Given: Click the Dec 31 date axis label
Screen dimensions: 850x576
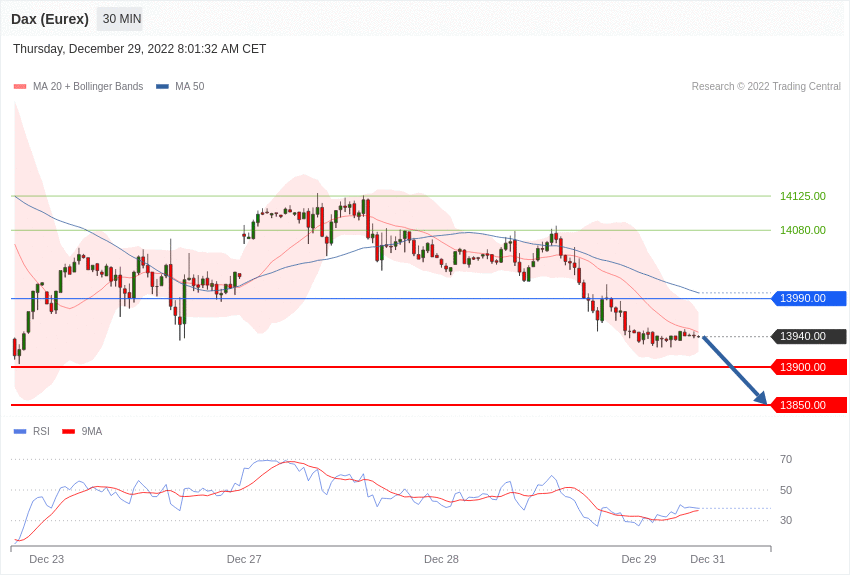Looking at the screenshot, I should pos(707,559).
